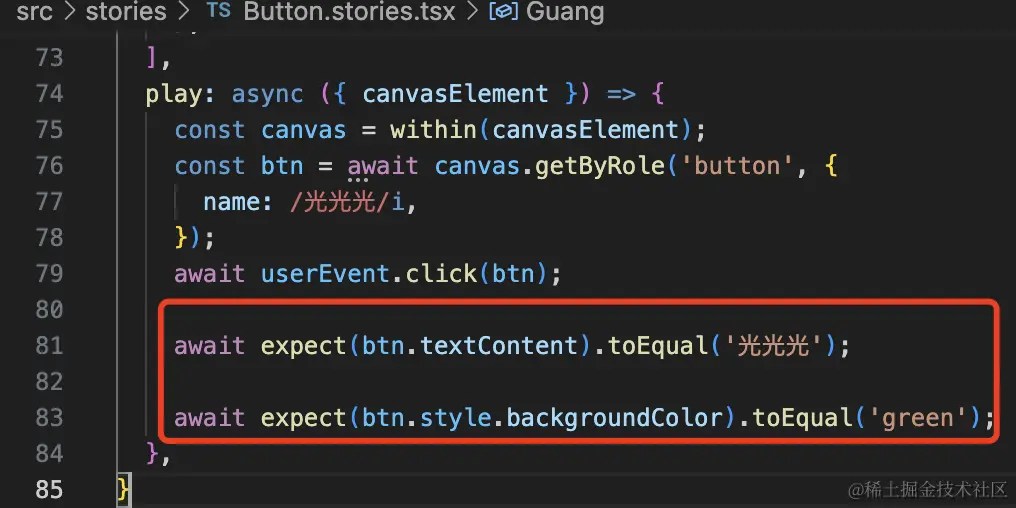Click the 'green' string on line 83

(x=916, y=418)
